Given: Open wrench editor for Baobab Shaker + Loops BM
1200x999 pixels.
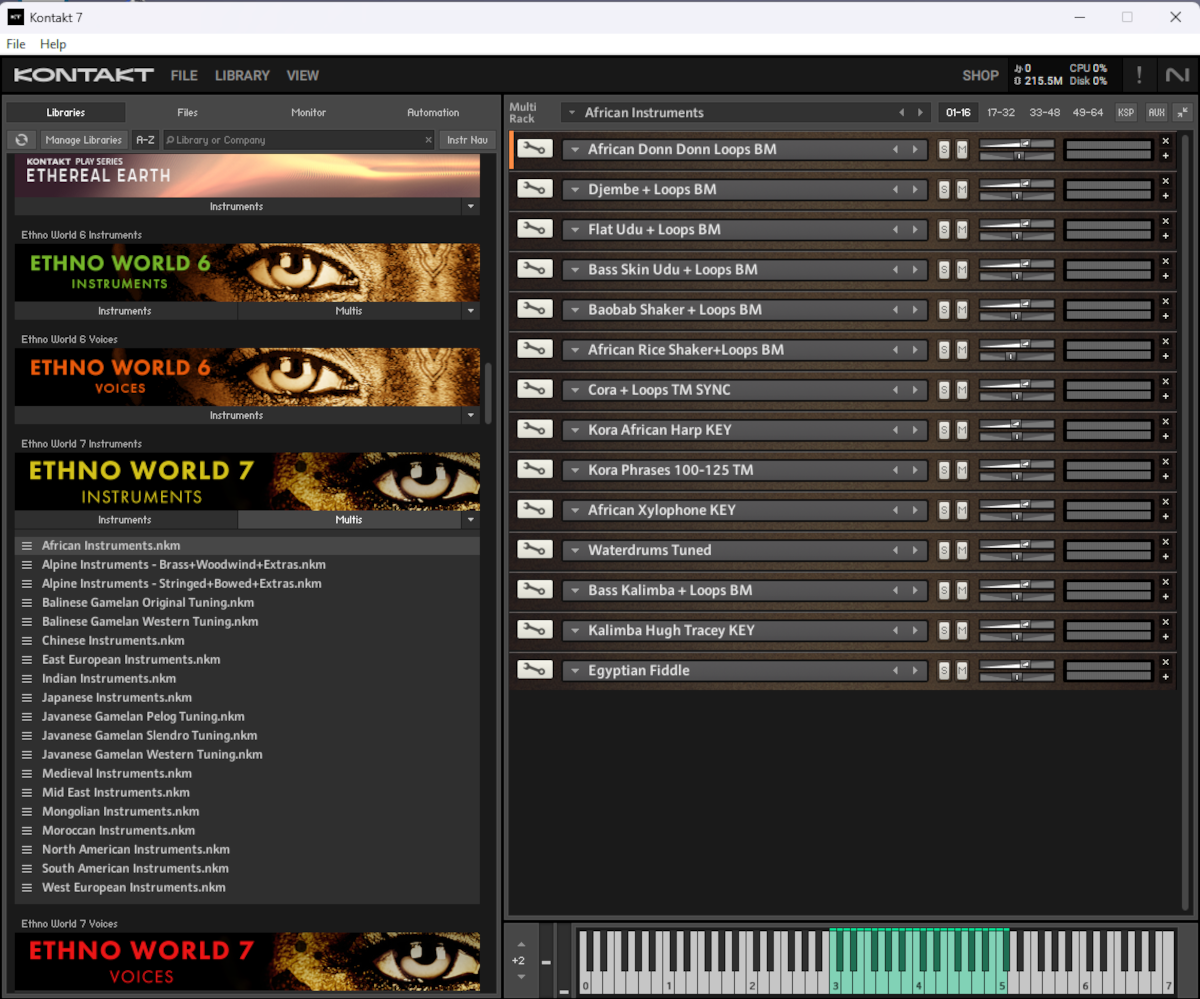Looking at the screenshot, I should tap(535, 309).
